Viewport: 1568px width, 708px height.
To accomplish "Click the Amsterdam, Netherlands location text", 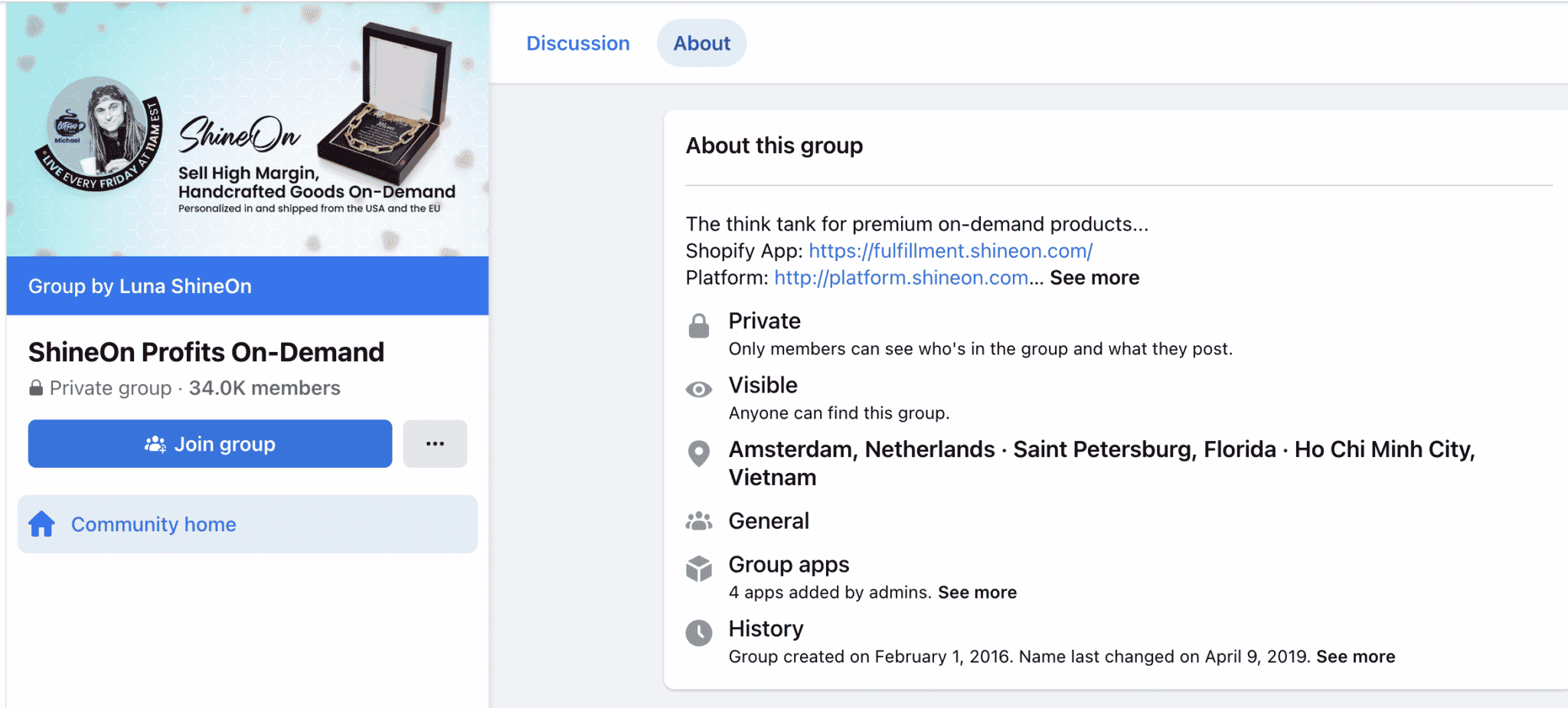I will pyautogui.click(x=861, y=449).
